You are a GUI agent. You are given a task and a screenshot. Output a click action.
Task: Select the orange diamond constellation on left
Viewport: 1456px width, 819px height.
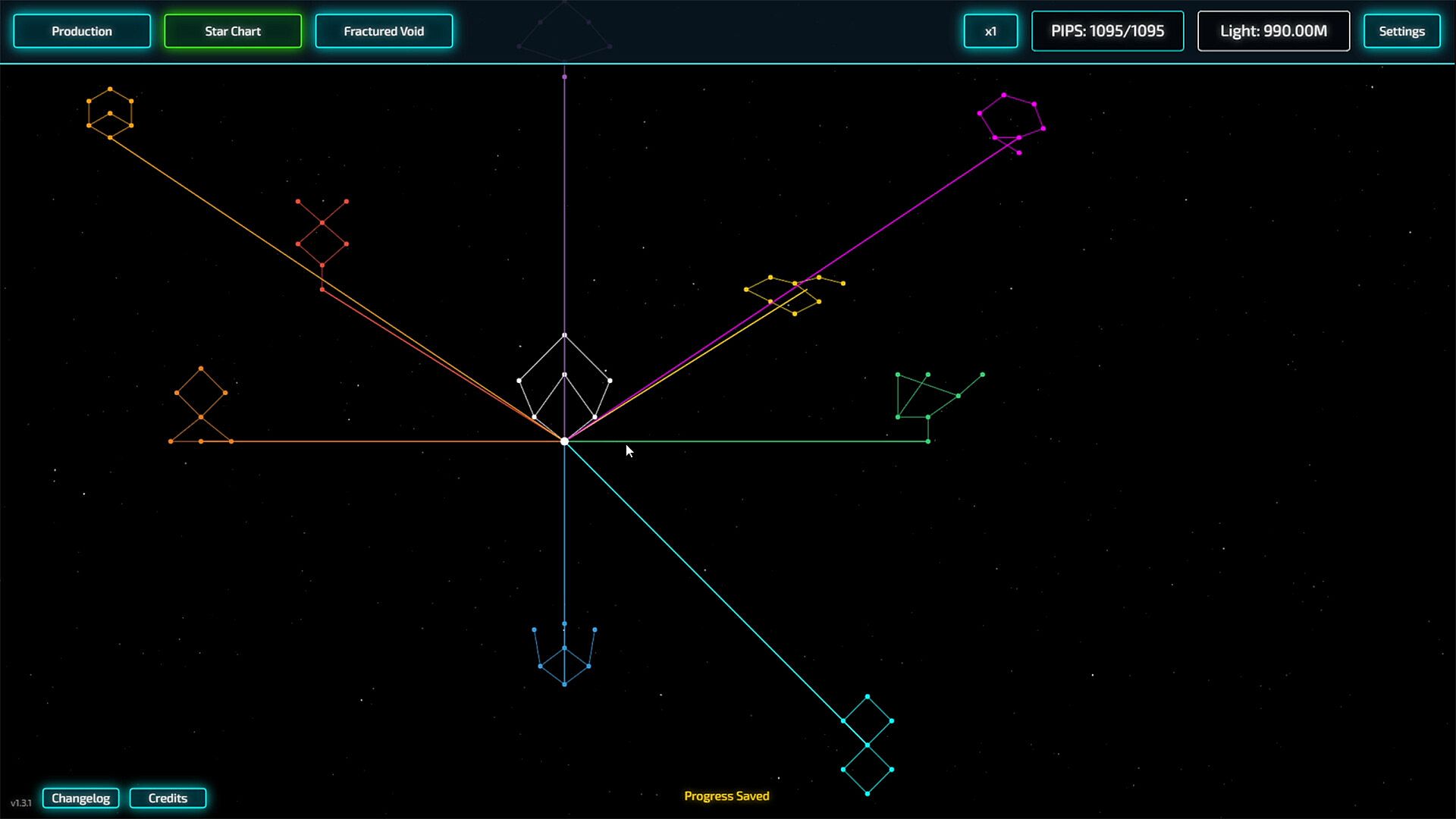coord(201,402)
